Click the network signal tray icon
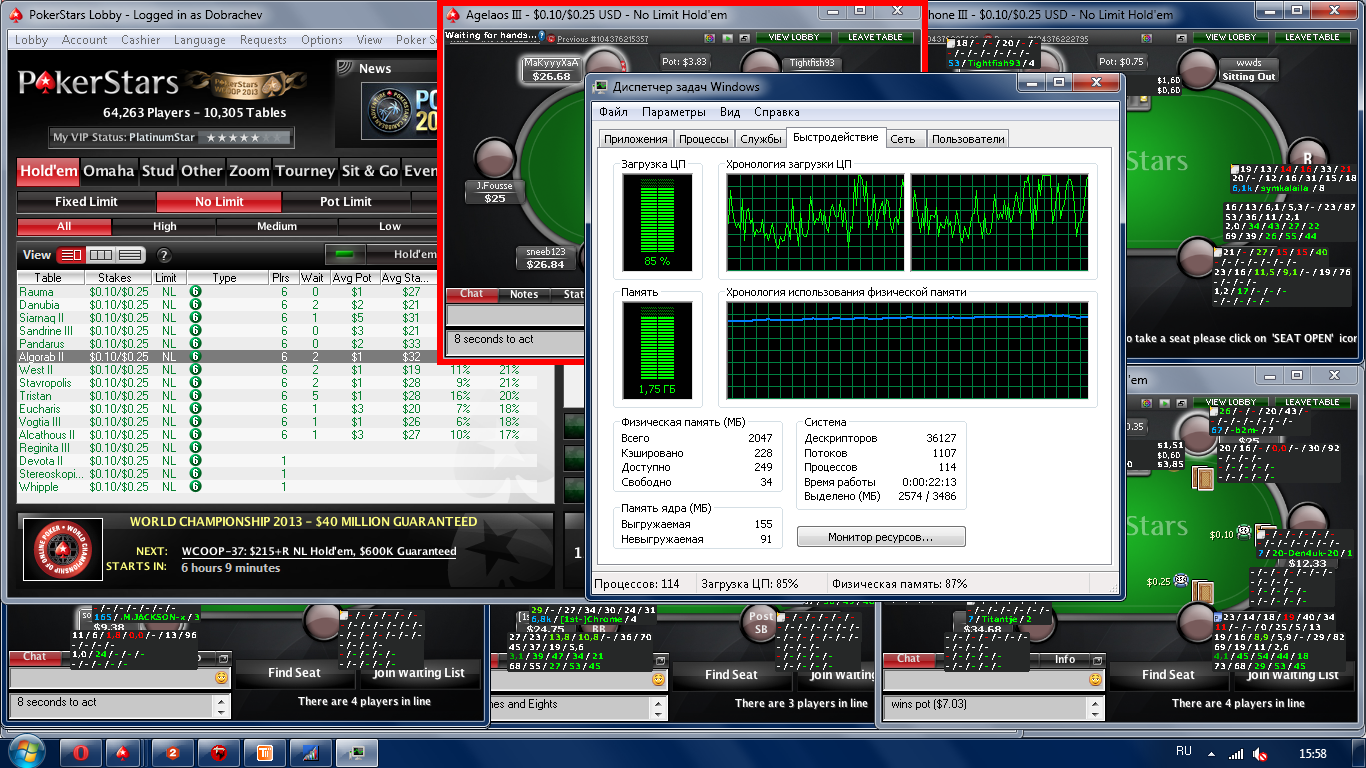The image size is (1366, 768). 1236,753
